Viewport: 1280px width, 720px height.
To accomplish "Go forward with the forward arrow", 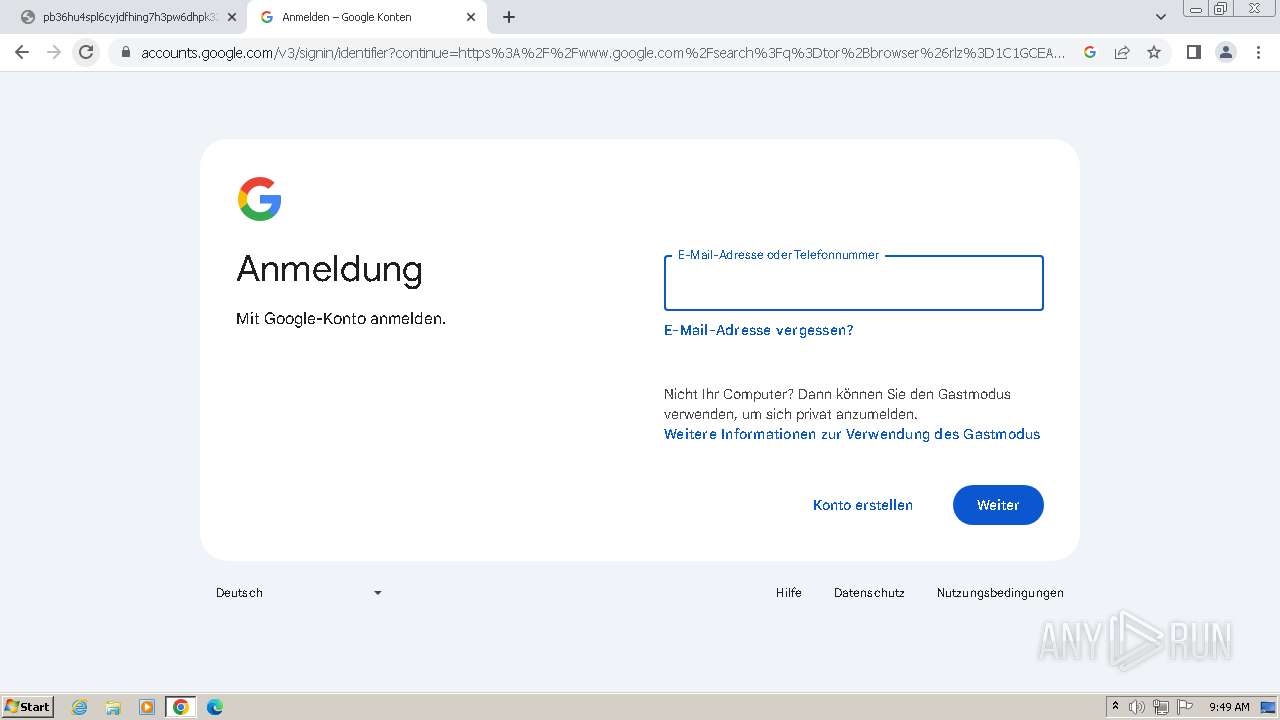I will click(x=54, y=52).
